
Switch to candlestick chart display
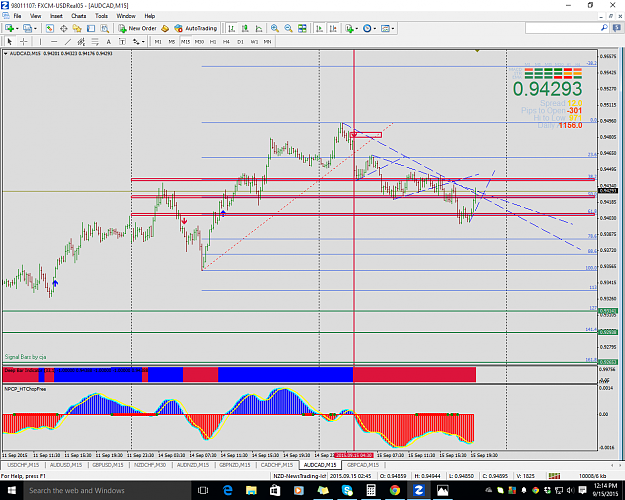point(245,28)
